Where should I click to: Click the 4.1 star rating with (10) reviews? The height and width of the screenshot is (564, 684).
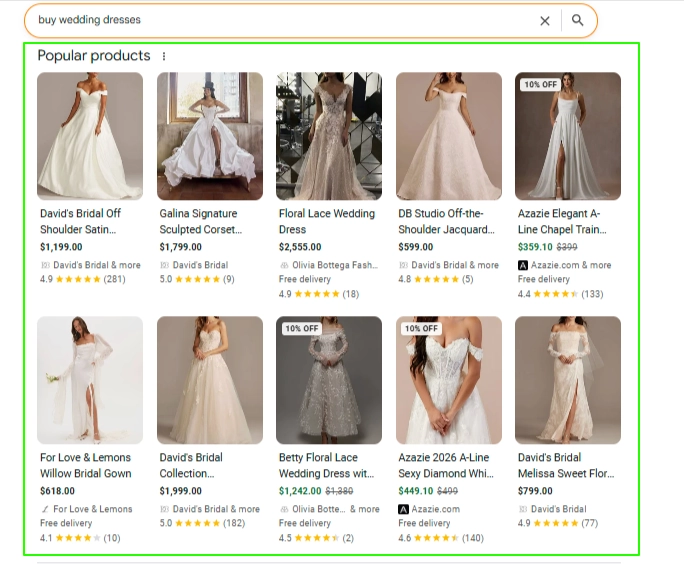tap(80, 538)
